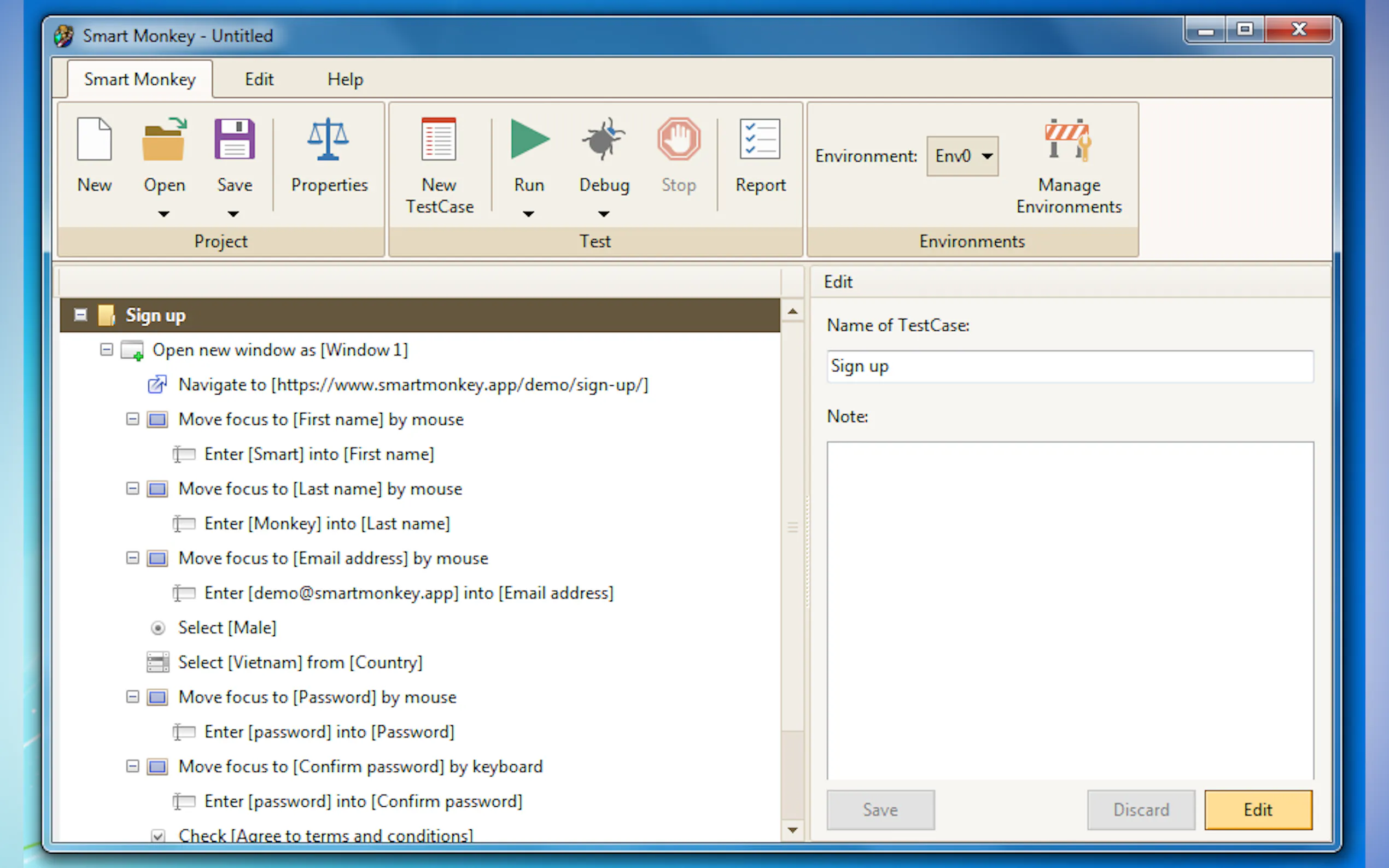This screenshot has width=1389, height=868.
Task: Select Move focus to [Confirm password] by keyboard
Action: (x=360, y=767)
